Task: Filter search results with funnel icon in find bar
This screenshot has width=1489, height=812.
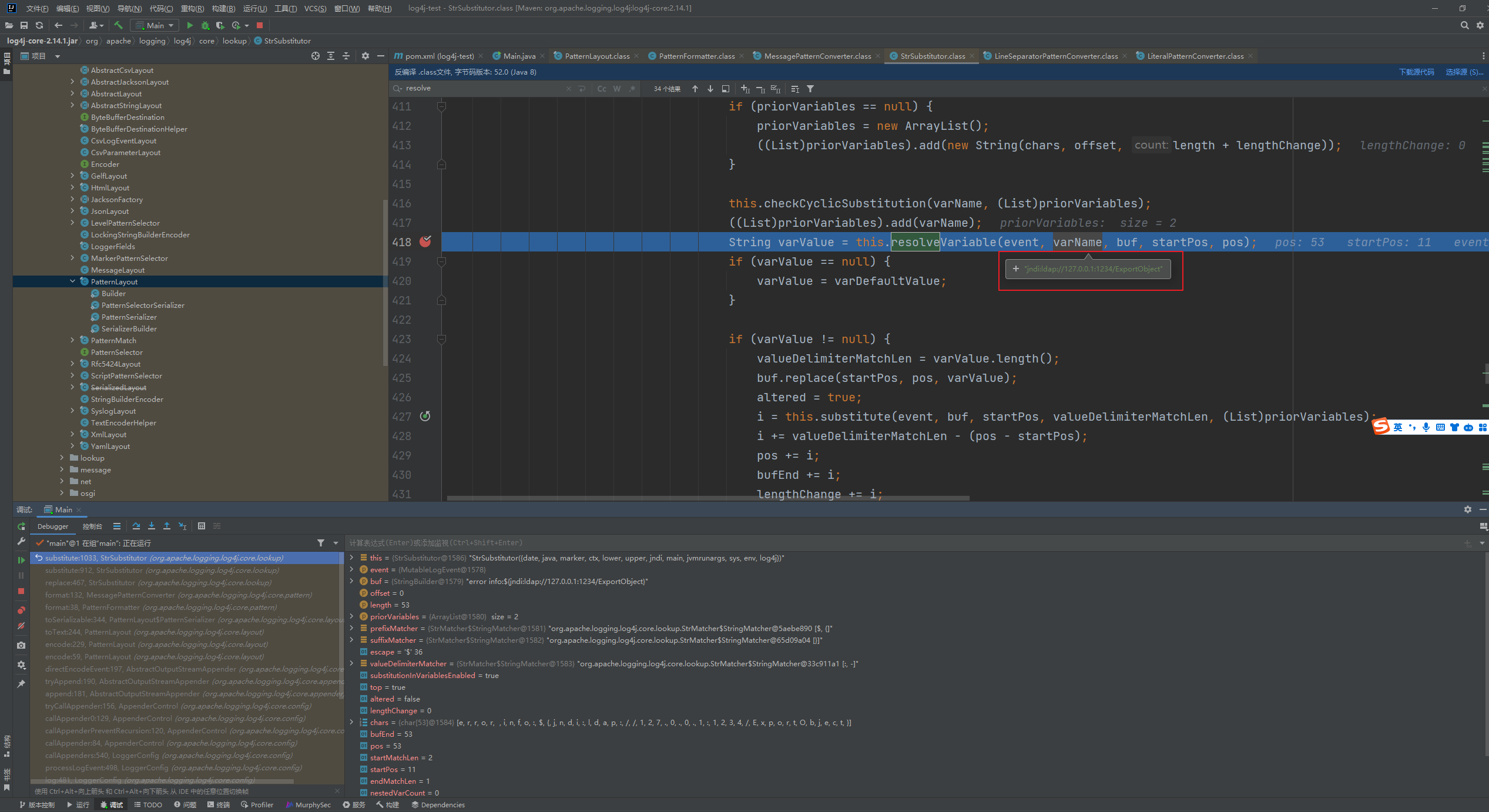Action: [811, 89]
